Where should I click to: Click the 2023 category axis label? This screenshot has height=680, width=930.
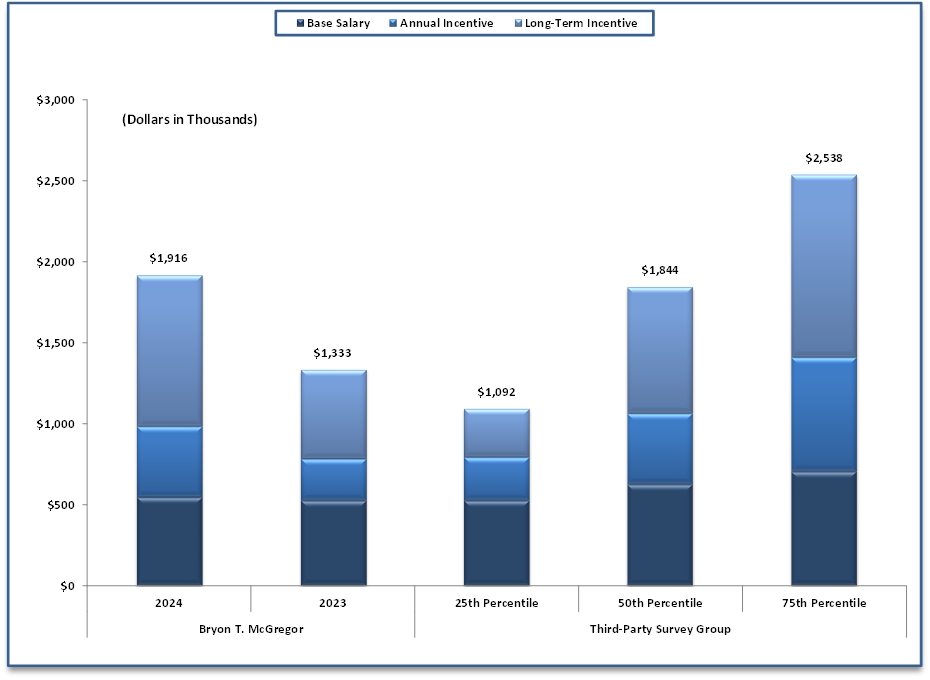coord(333,603)
